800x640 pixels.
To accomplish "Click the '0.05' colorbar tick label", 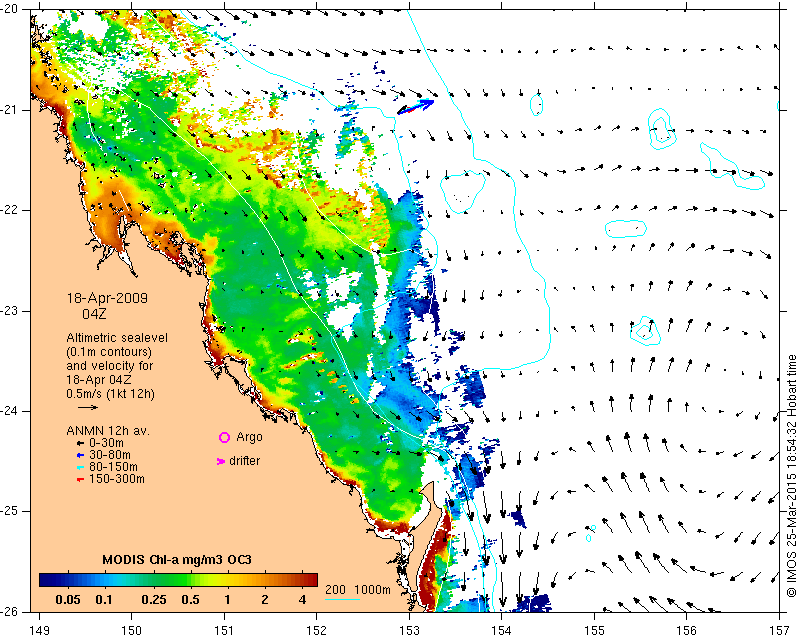I will click(x=68, y=600).
